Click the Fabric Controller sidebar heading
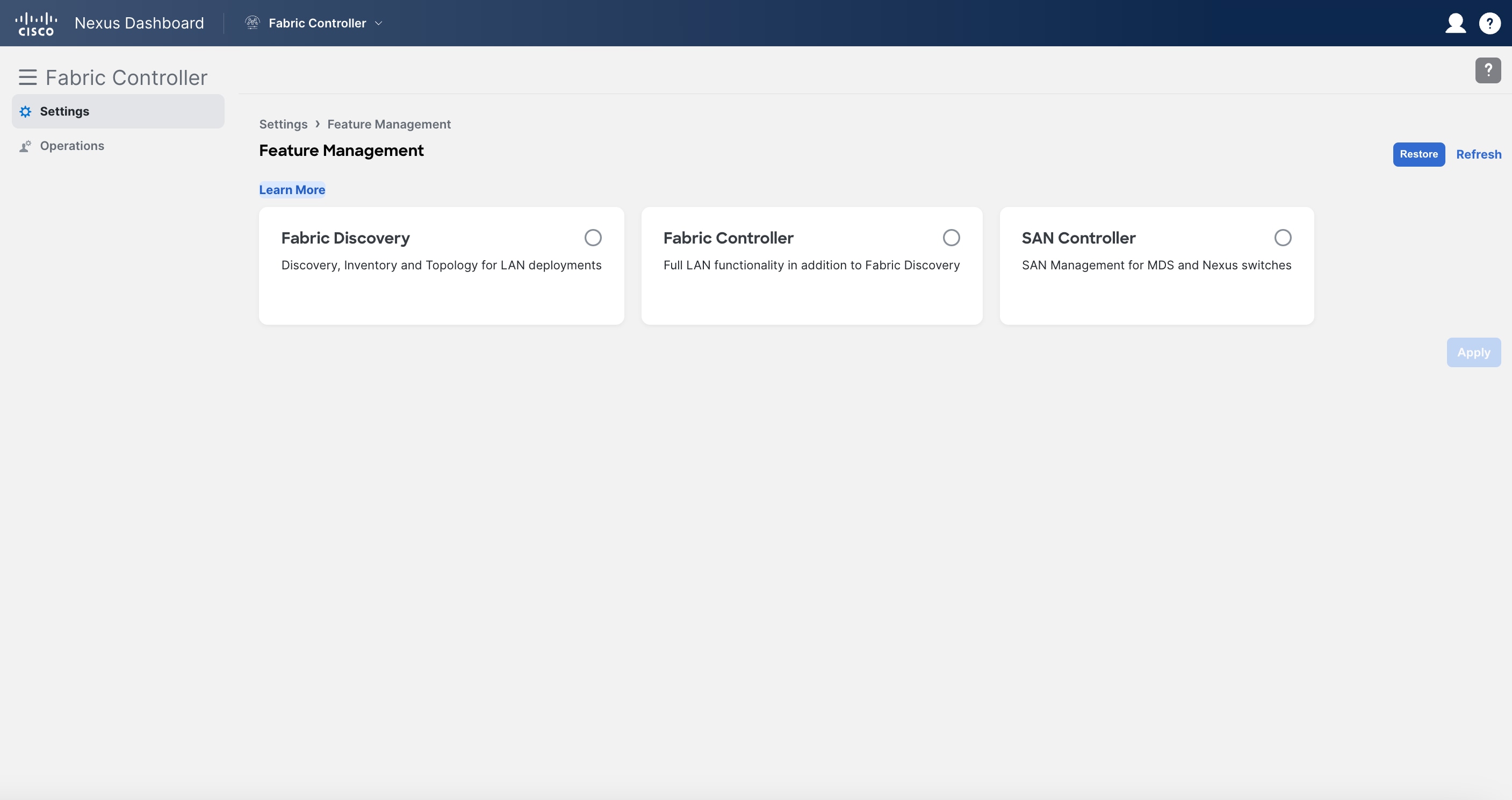Viewport: 1512px width, 800px height. coord(126,77)
